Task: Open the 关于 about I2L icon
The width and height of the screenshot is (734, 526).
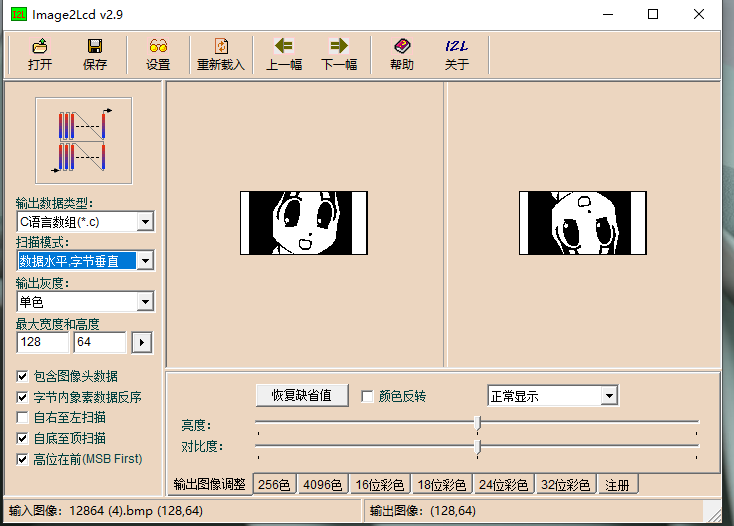Action: pyautogui.click(x=457, y=55)
